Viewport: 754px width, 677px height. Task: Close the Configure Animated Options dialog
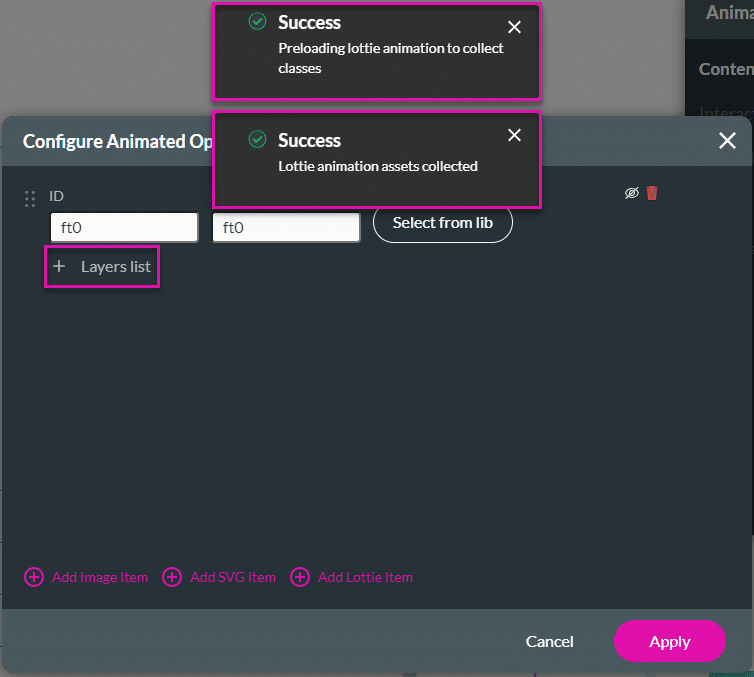727,141
